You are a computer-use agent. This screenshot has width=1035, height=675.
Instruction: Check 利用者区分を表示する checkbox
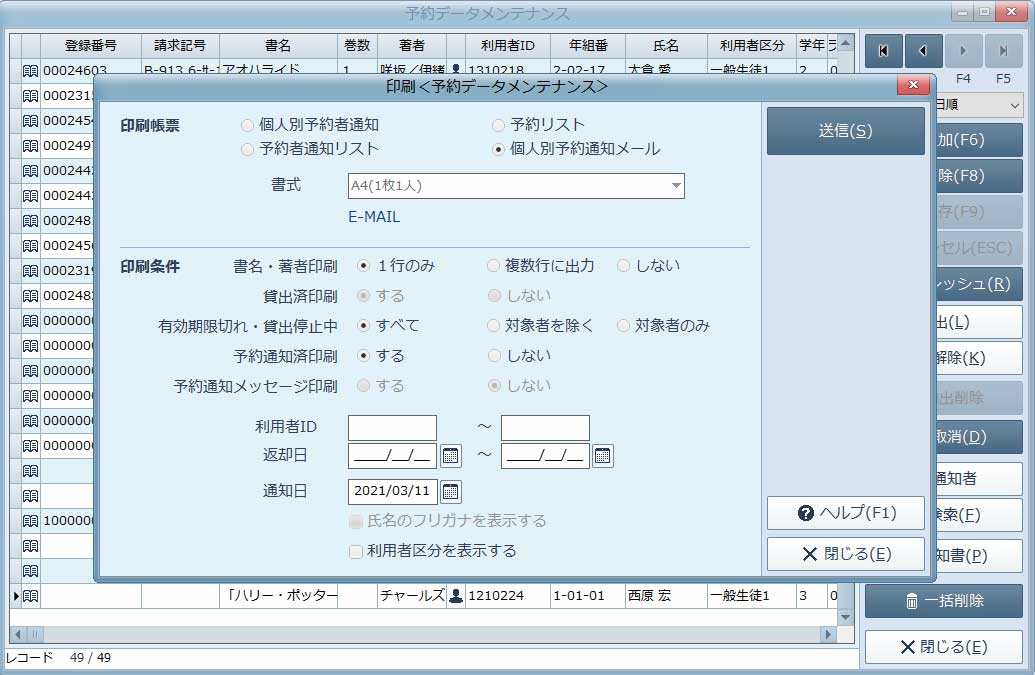click(x=356, y=552)
